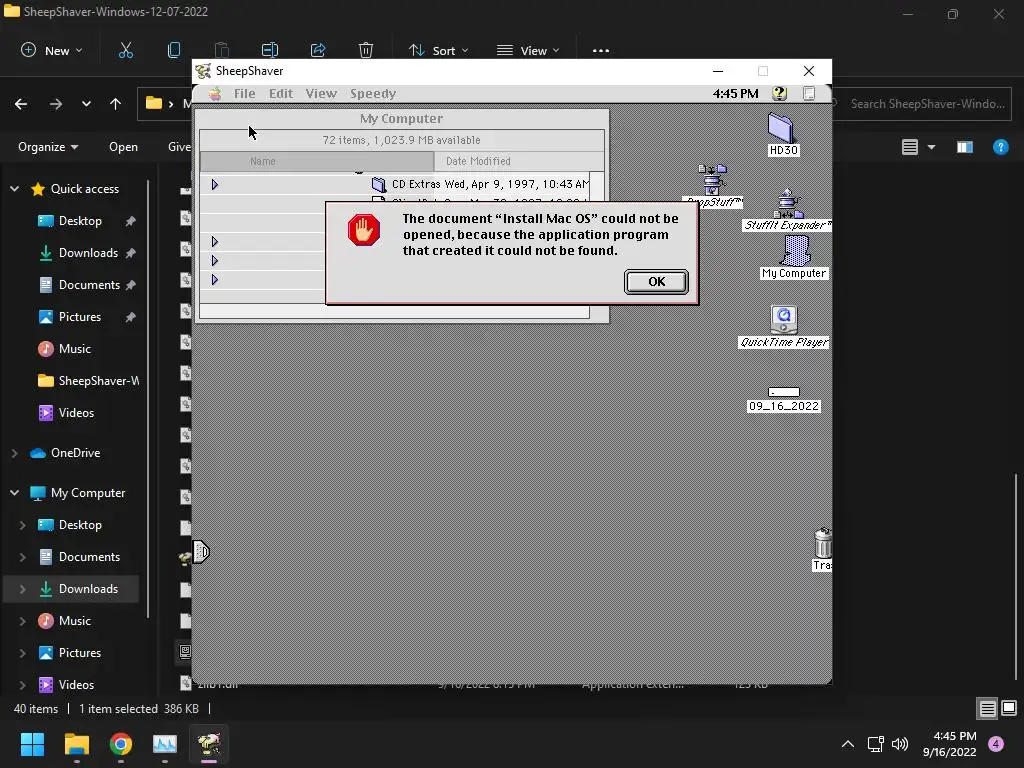The width and height of the screenshot is (1024, 768).
Task: Click the Cut icon in Explorer
Action: [125, 50]
